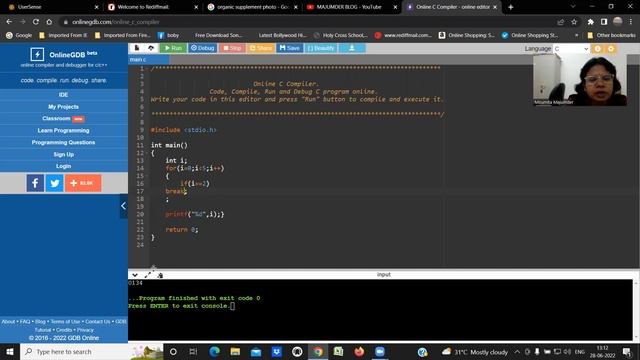Expand the console to fullscreen icon

[147, 275]
